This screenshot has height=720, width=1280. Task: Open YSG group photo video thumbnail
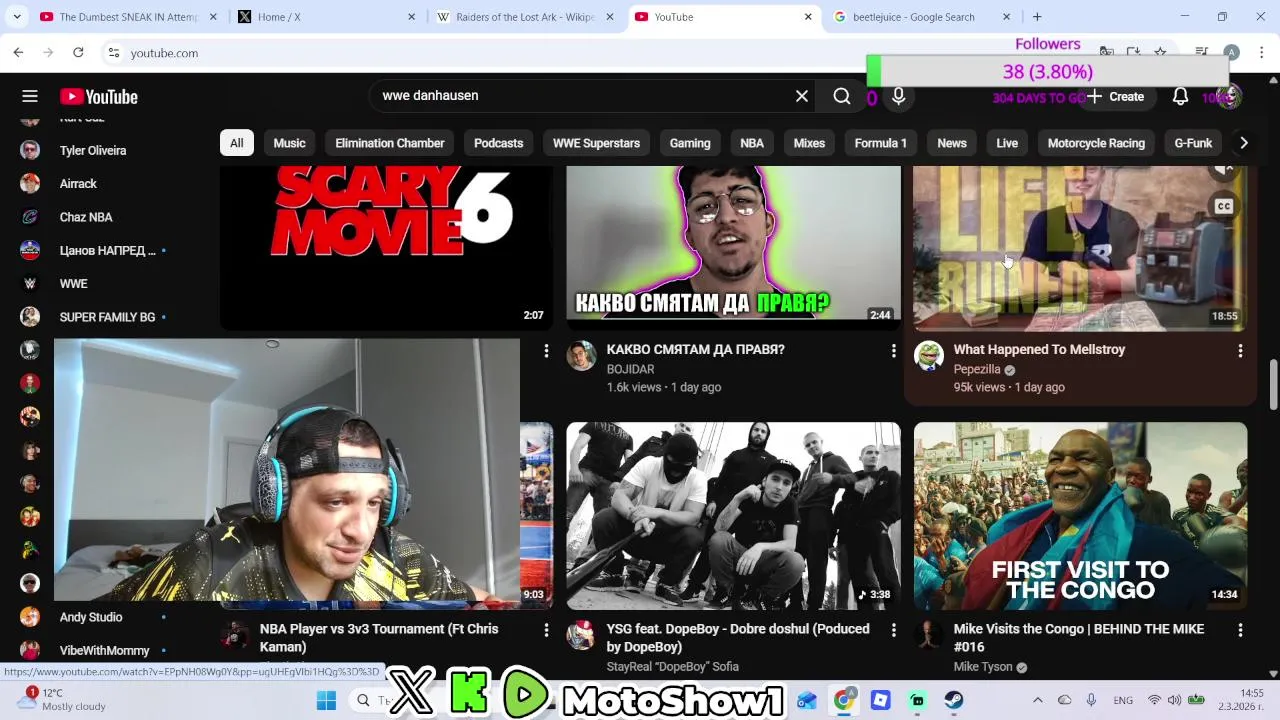(733, 516)
